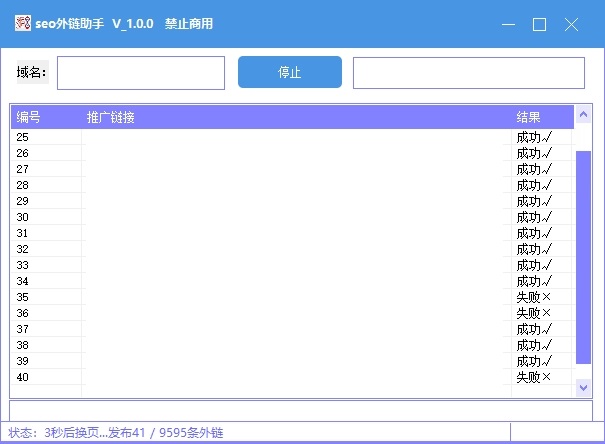605x444 pixels.
Task: Click the 成功 result in row 37
Action: (534, 329)
